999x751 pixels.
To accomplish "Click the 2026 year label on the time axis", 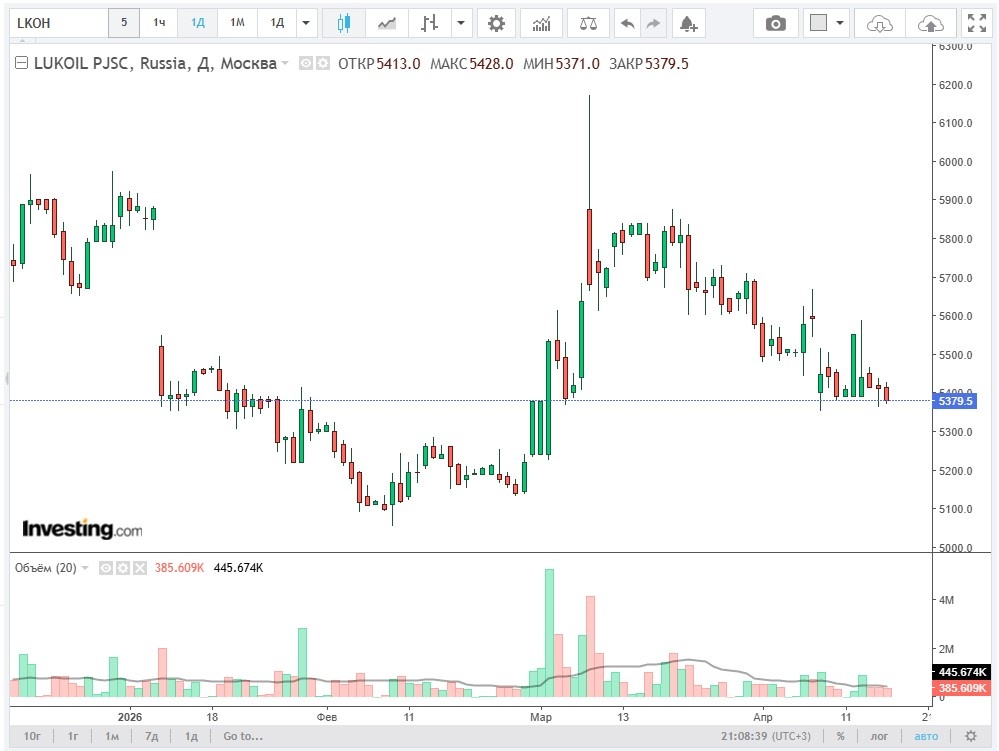I will click(130, 717).
